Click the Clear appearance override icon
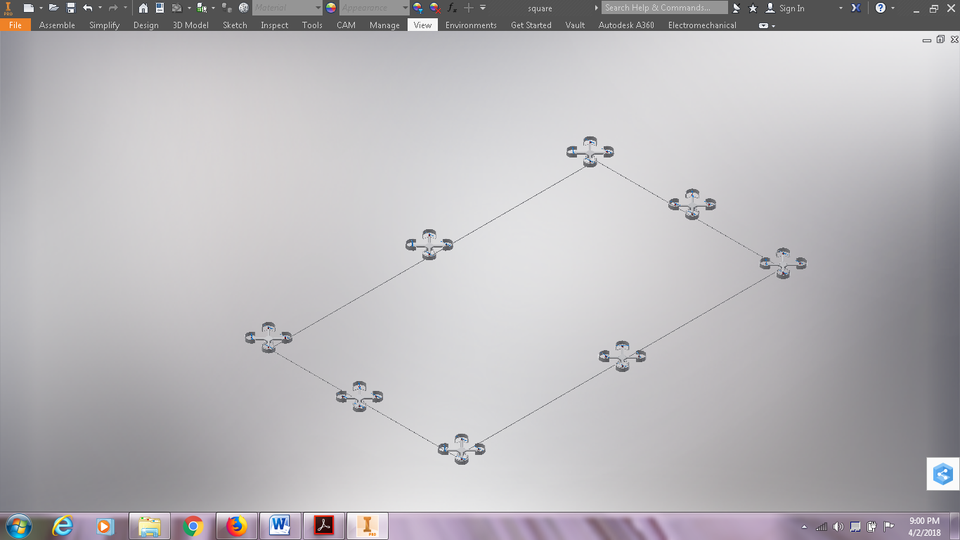This screenshot has height=540, width=960. pos(435,8)
